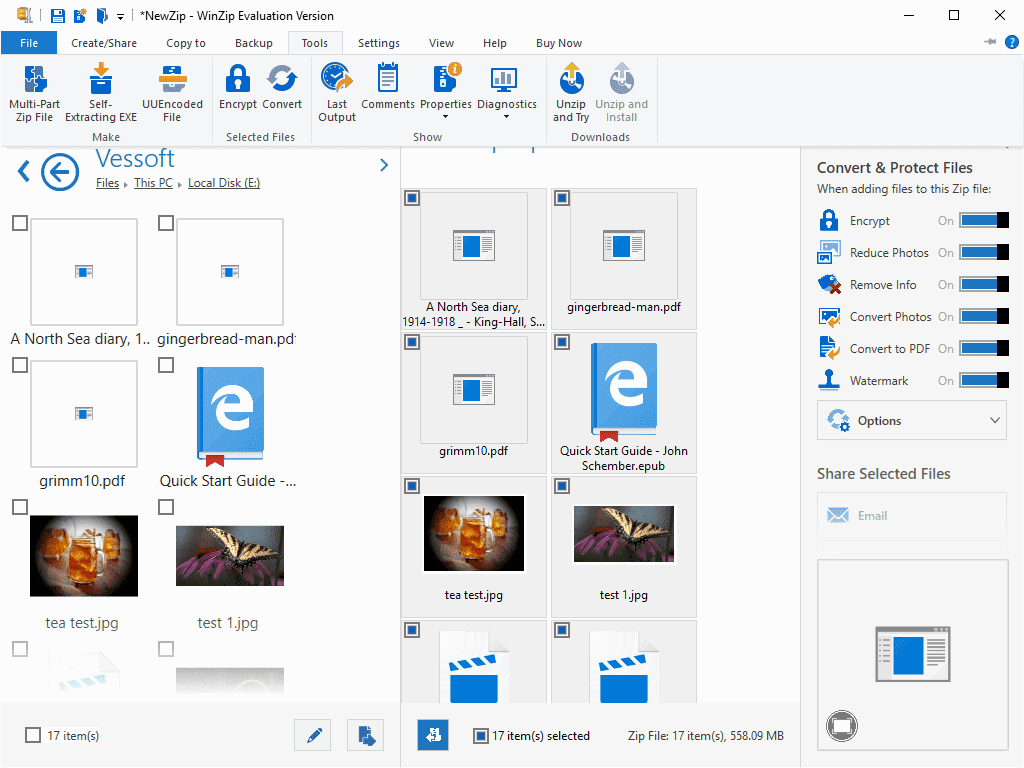This screenshot has height=768, width=1024.
Task: Select tea test.jpg thumbnail in Files pane
Action: (x=84, y=556)
